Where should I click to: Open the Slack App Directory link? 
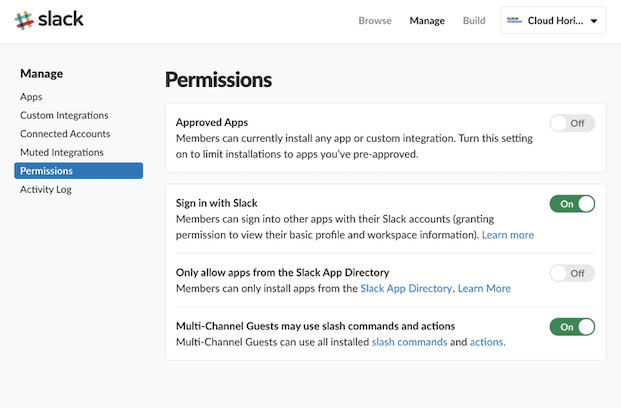pyautogui.click(x=406, y=288)
